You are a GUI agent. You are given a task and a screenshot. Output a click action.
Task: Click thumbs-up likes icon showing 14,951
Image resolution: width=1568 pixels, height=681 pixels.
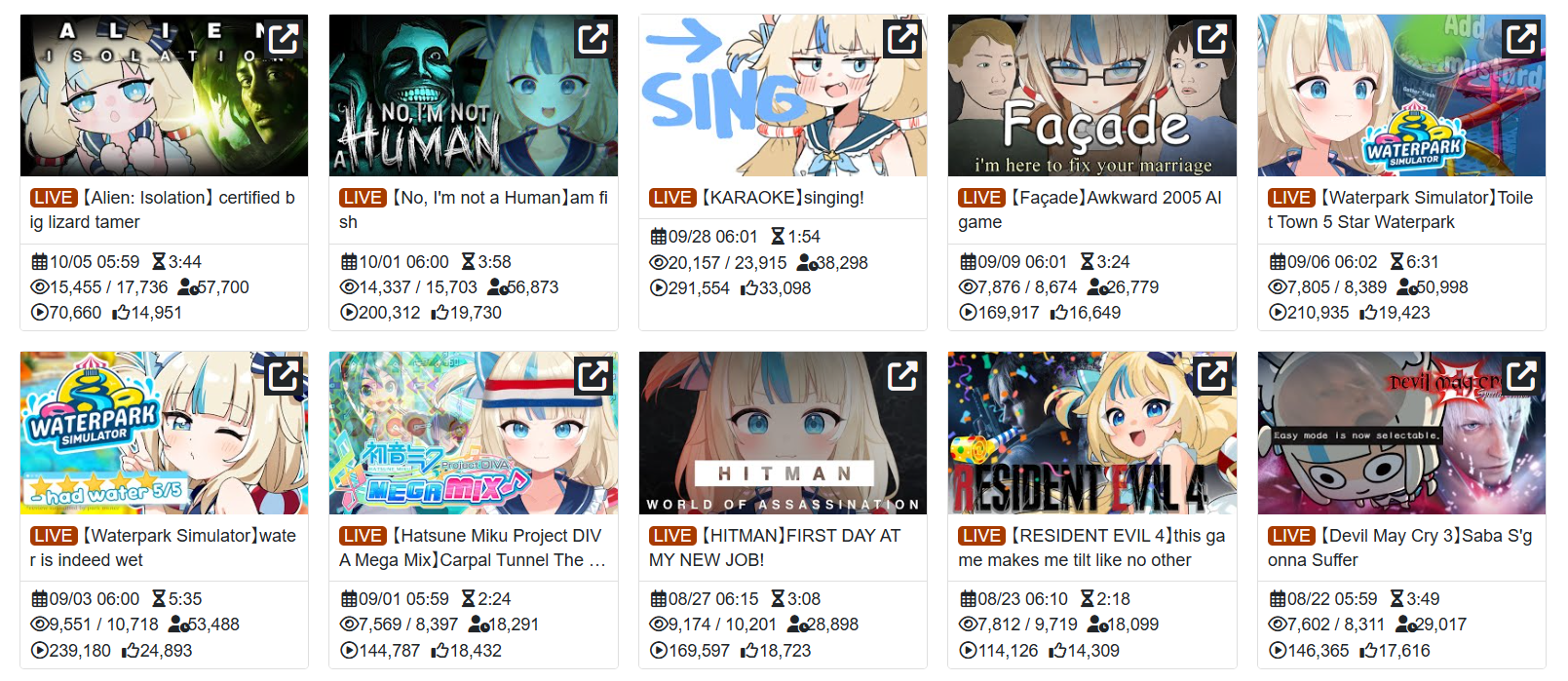pyautogui.click(x=121, y=313)
